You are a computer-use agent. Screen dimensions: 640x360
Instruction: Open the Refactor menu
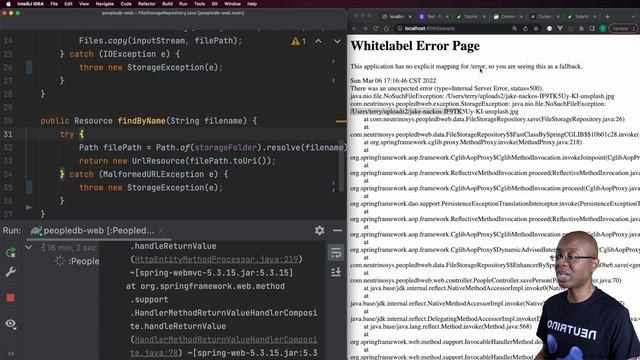[x=147, y=4]
